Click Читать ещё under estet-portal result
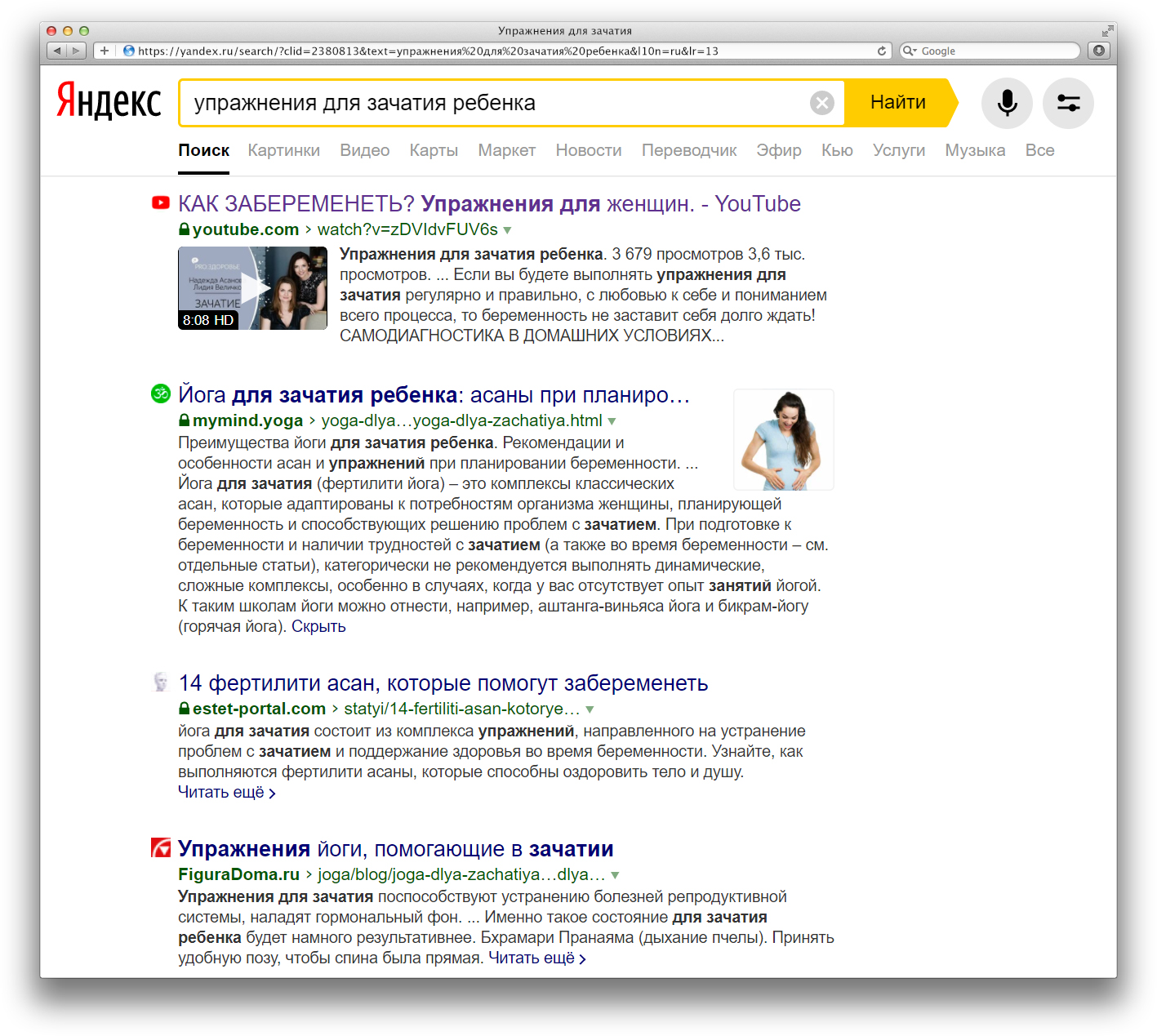This screenshot has height=1036, width=1157. tap(227, 792)
